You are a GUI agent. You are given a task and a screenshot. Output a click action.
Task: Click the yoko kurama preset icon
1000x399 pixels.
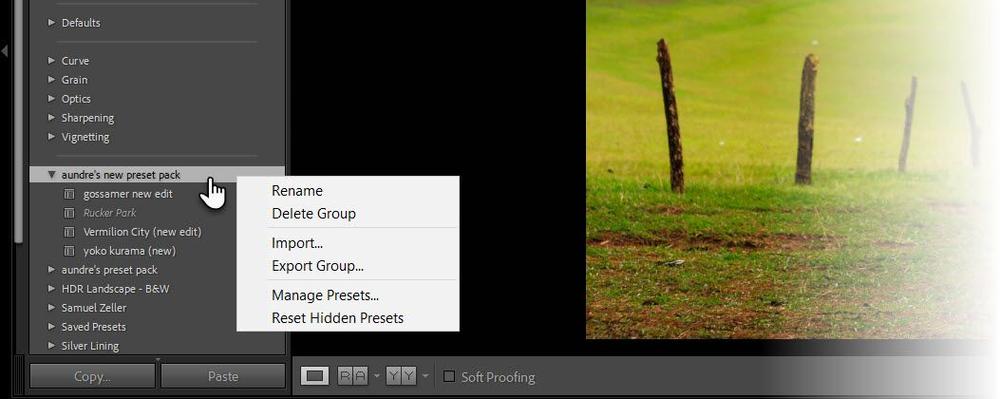pyautogui.click(x=70, y=251)
